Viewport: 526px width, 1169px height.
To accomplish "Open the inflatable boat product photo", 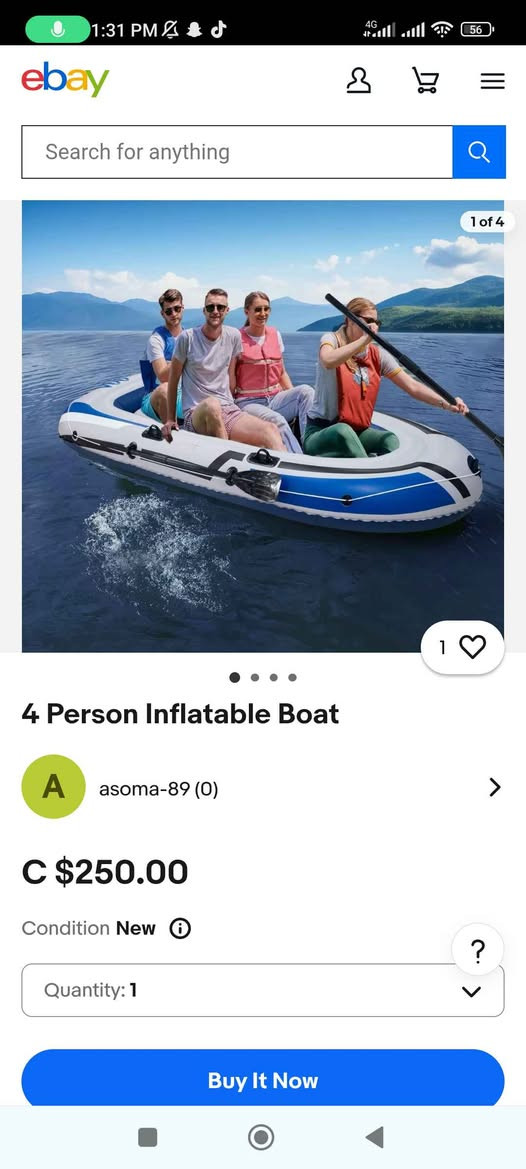I will pyautogui.click(x=263, y=426).
